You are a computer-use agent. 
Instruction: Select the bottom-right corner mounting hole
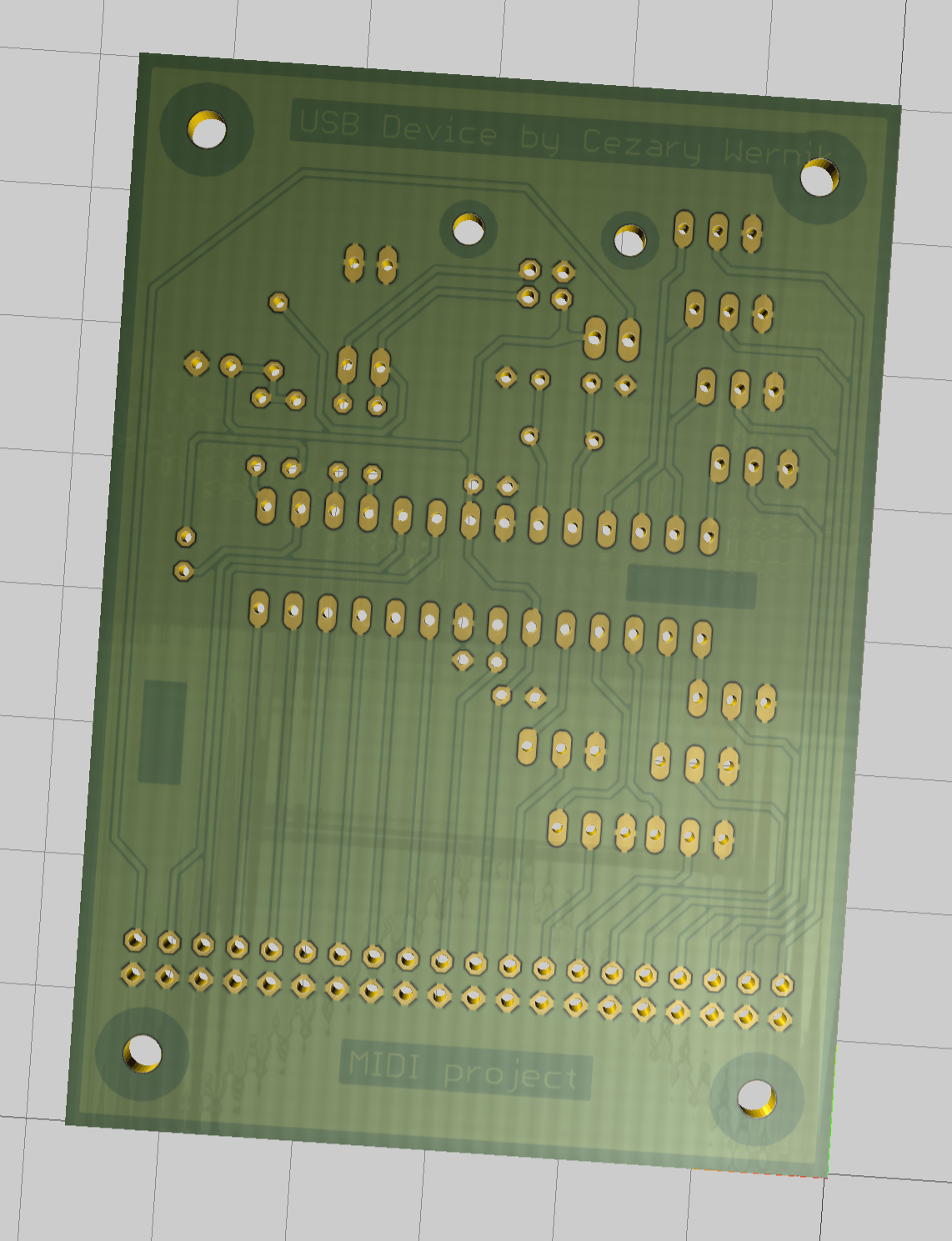click(757, 1098)
